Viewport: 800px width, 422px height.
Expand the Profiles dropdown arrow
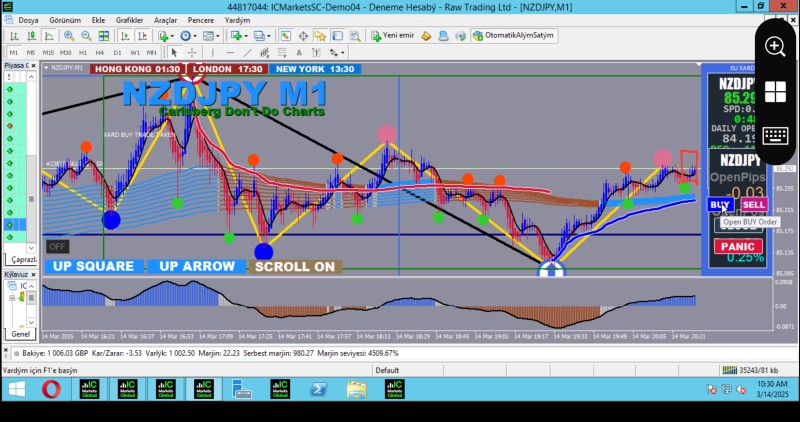coord(269,36)
